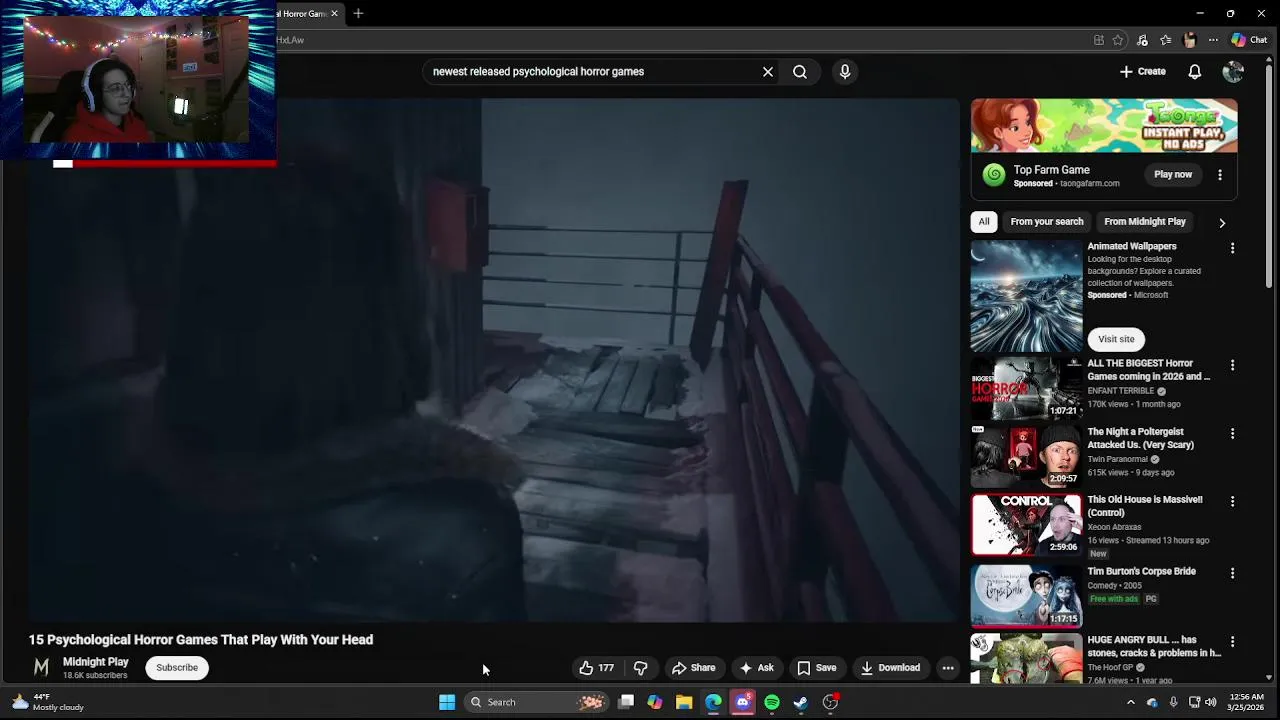Show hidden system tray icons
The height and width of the screenshot is (720, 1280).
click(1131, 702)
